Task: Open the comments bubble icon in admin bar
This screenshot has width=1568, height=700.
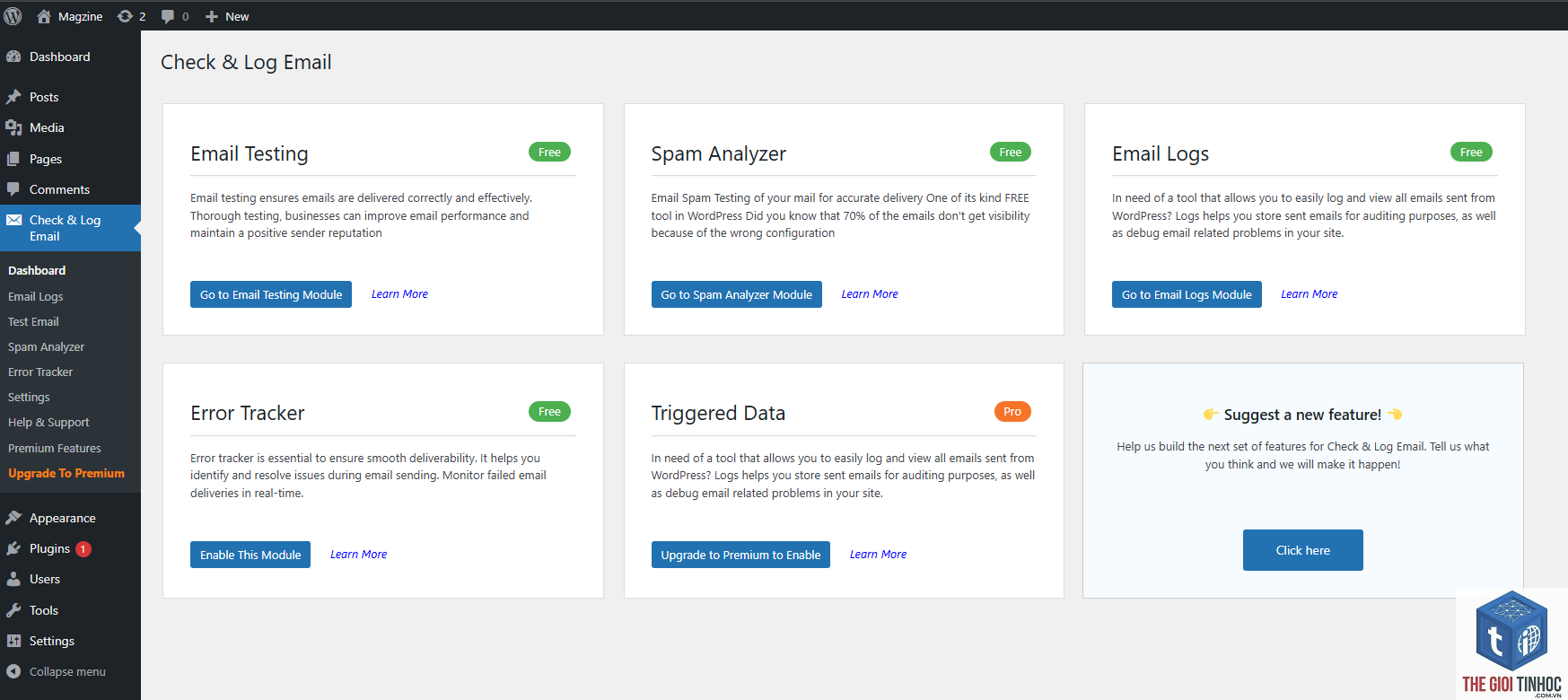Action: (168, 16)
